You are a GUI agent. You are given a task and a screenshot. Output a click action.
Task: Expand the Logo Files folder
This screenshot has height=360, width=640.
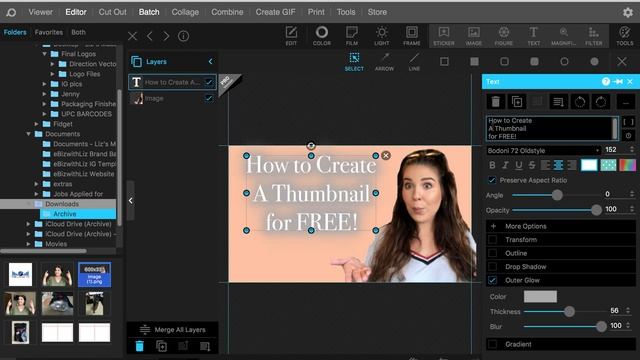click(x=52, y=74)
